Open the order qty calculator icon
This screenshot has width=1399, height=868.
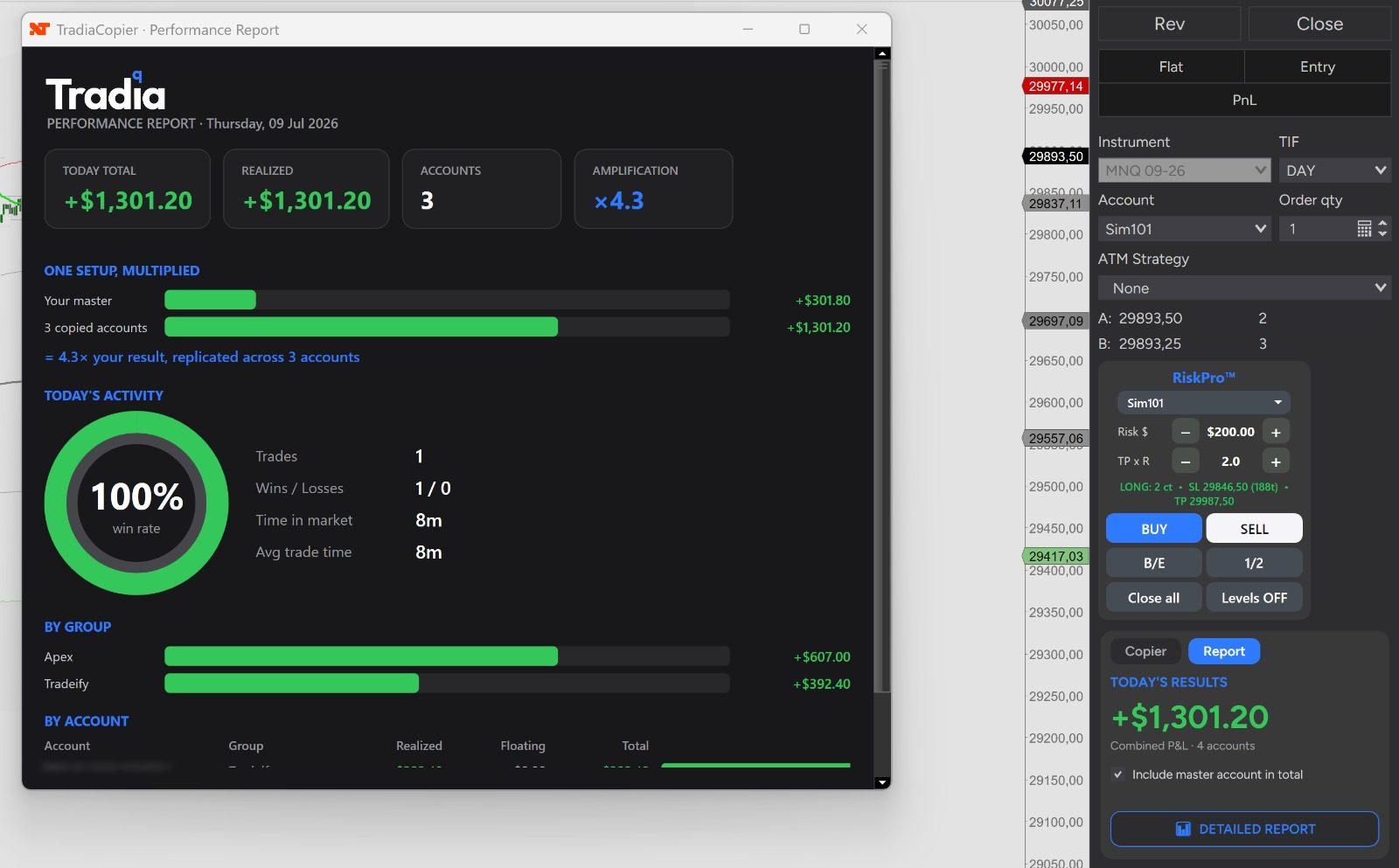(x=1364, y=229)
